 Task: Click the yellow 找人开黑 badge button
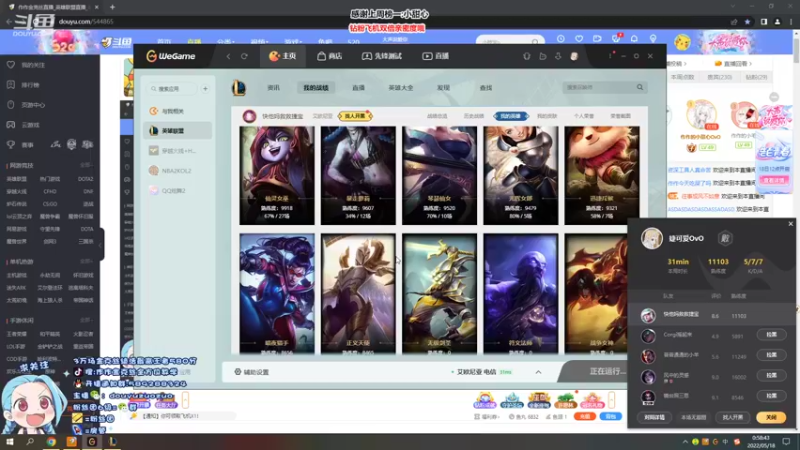[355, 116]
